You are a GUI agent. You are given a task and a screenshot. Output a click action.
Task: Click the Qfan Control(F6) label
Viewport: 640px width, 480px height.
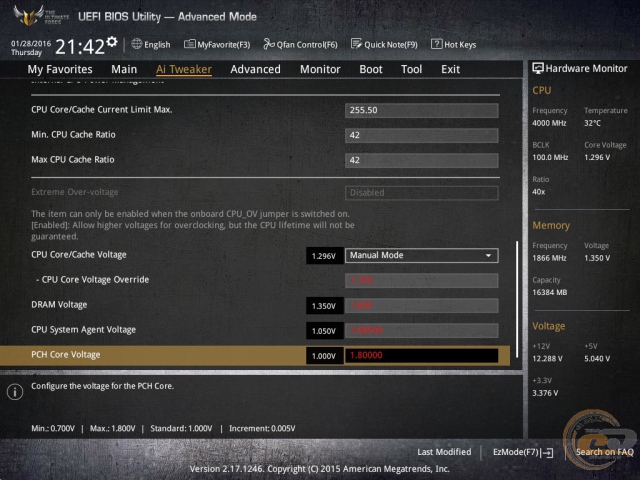pyautogui.click(x=307, y=44)
